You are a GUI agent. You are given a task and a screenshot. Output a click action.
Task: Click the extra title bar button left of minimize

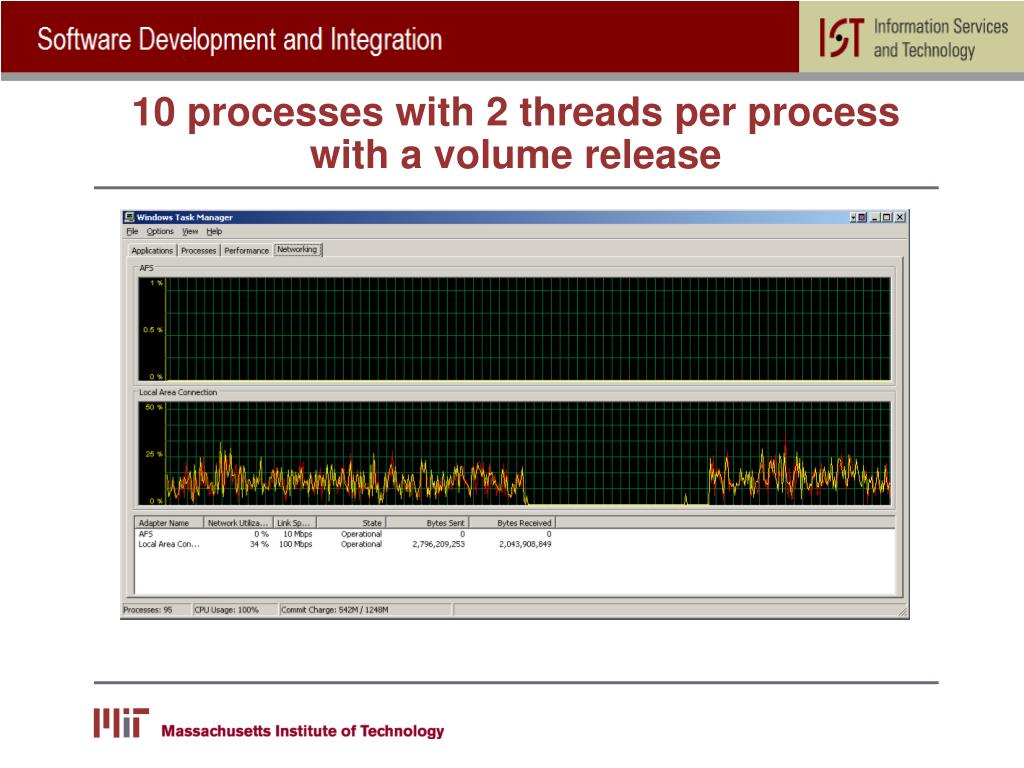(858, 217)
